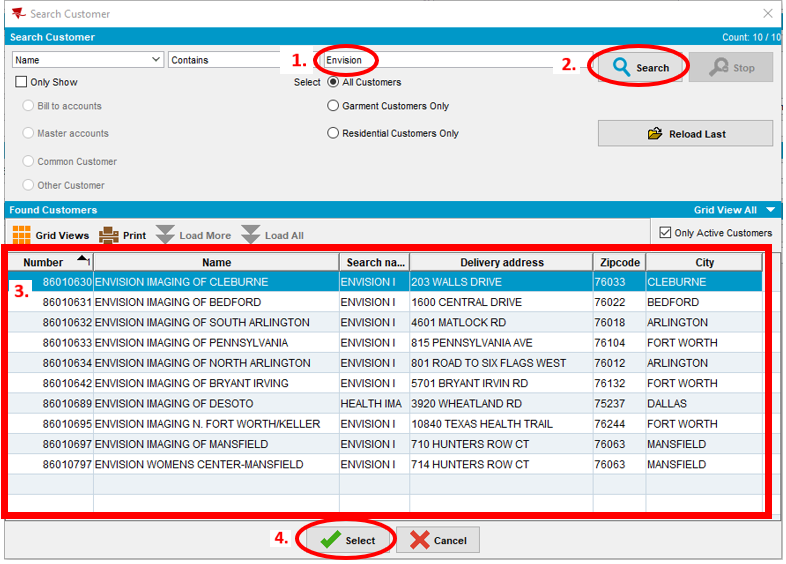Choose Residential Customers Only radio option

[x=333, y=133]
